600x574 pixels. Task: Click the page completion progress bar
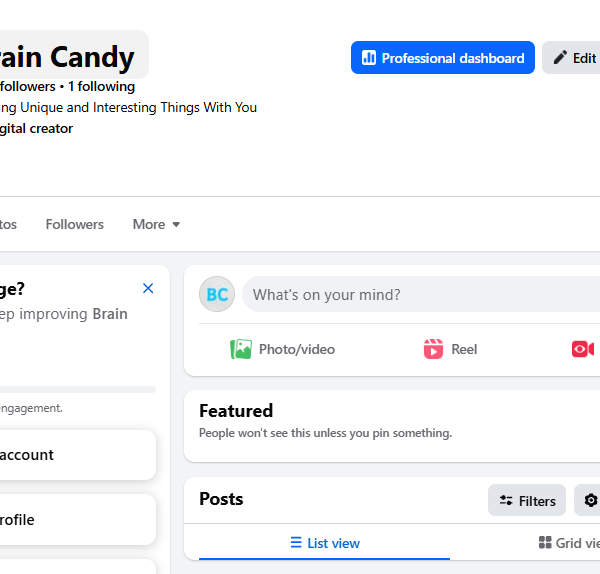pyautogui.click(x=78, y=390)
